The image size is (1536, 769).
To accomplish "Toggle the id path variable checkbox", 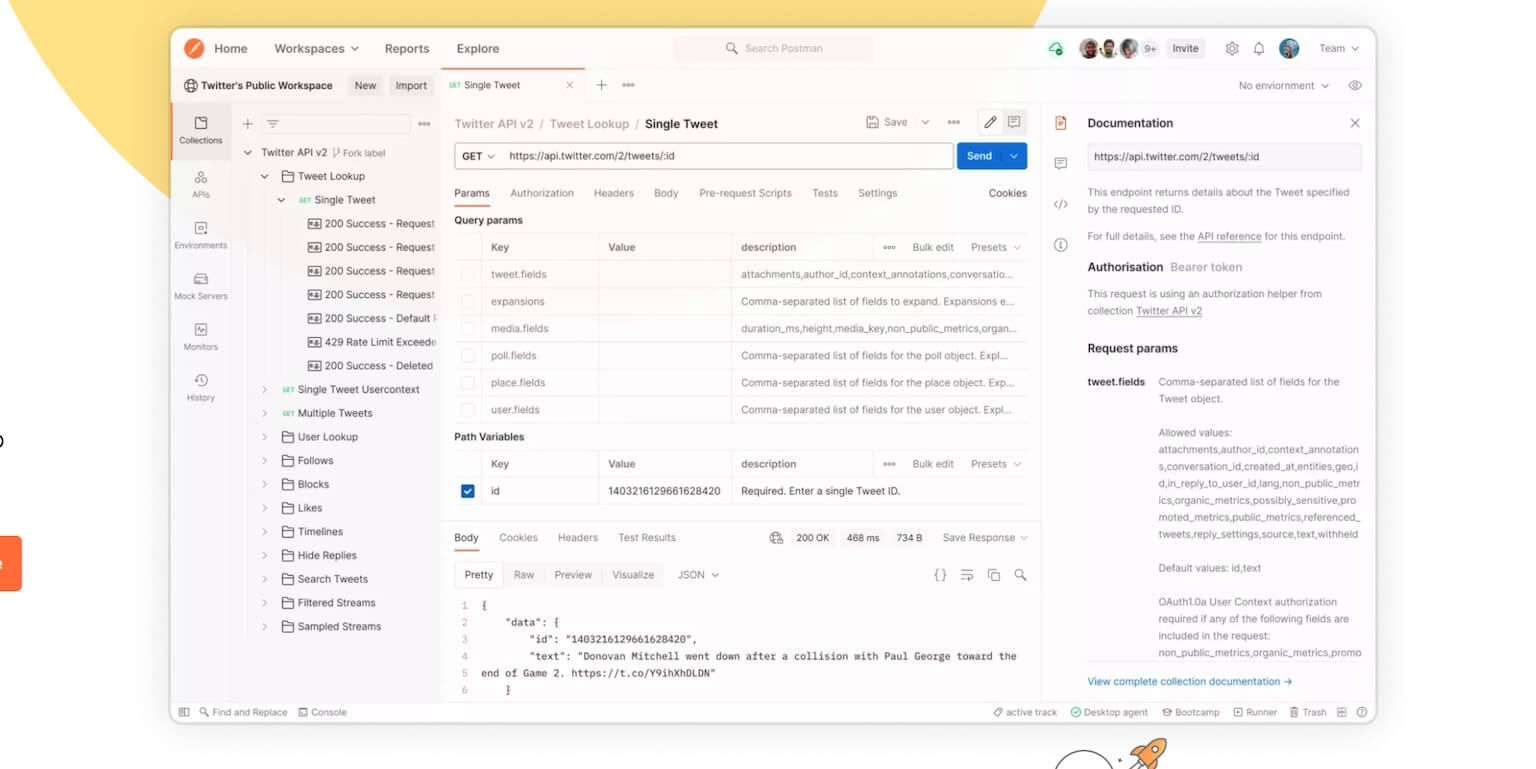I will pos(467,491).
